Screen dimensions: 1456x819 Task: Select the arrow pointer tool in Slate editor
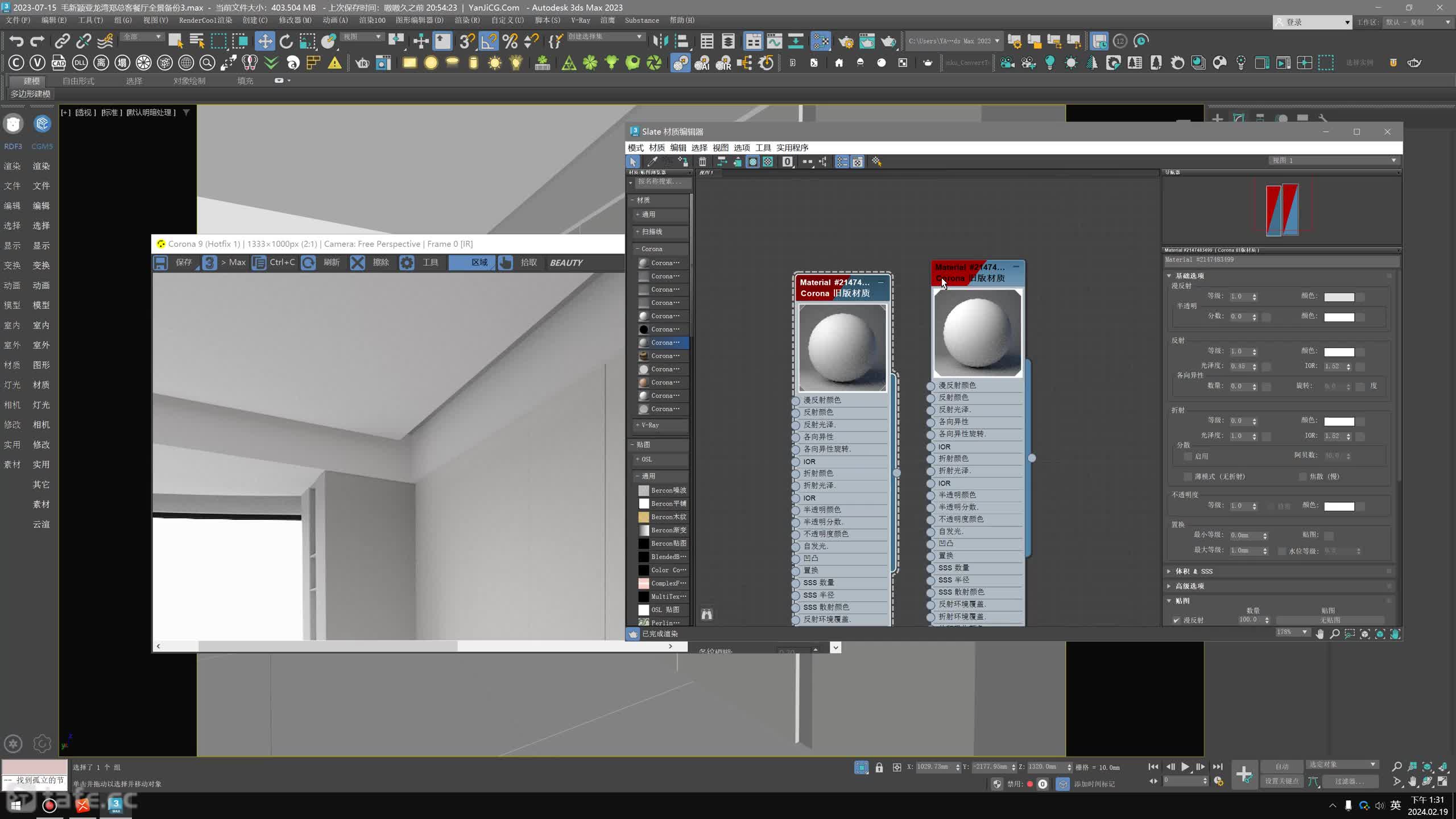coord(633,162)
